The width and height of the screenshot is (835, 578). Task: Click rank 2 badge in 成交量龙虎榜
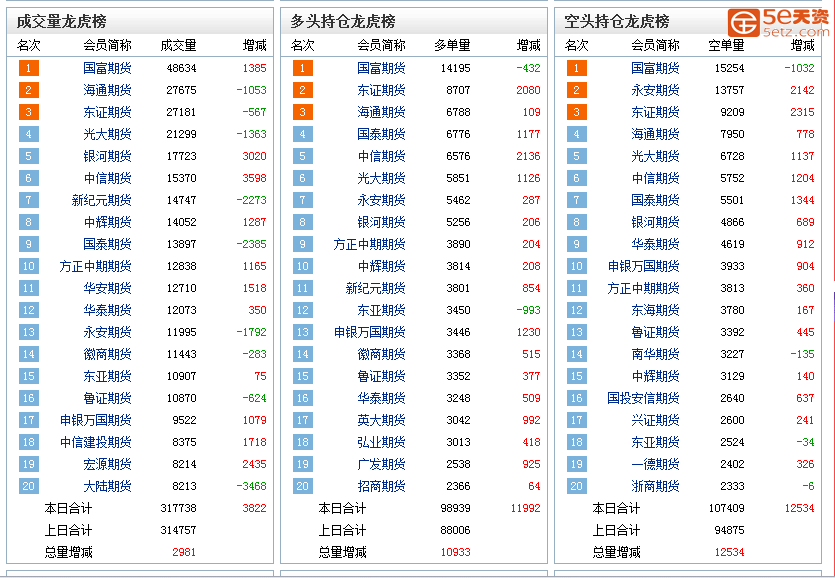29,90
